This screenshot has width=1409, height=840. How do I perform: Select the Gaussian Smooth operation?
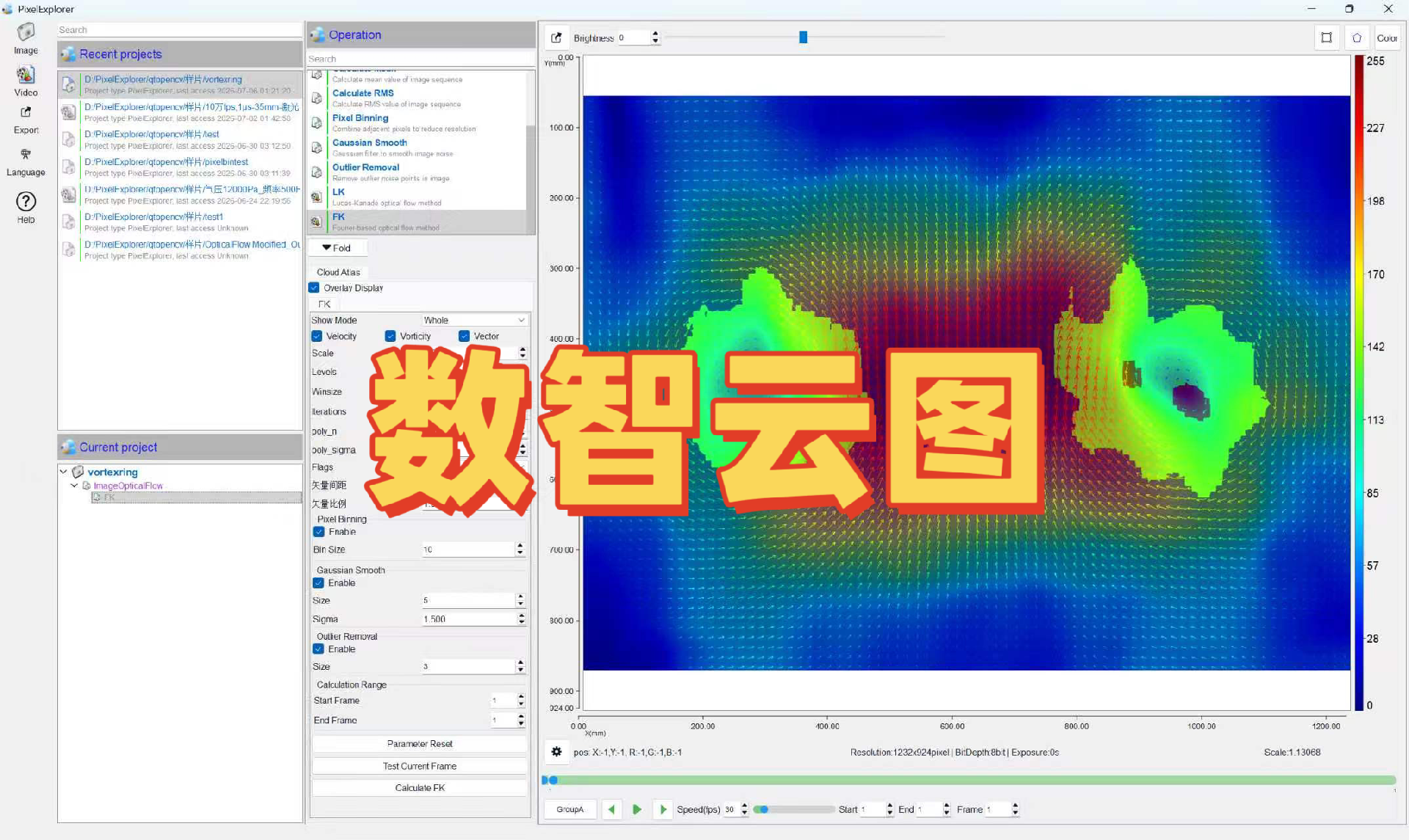pos(418,147)
